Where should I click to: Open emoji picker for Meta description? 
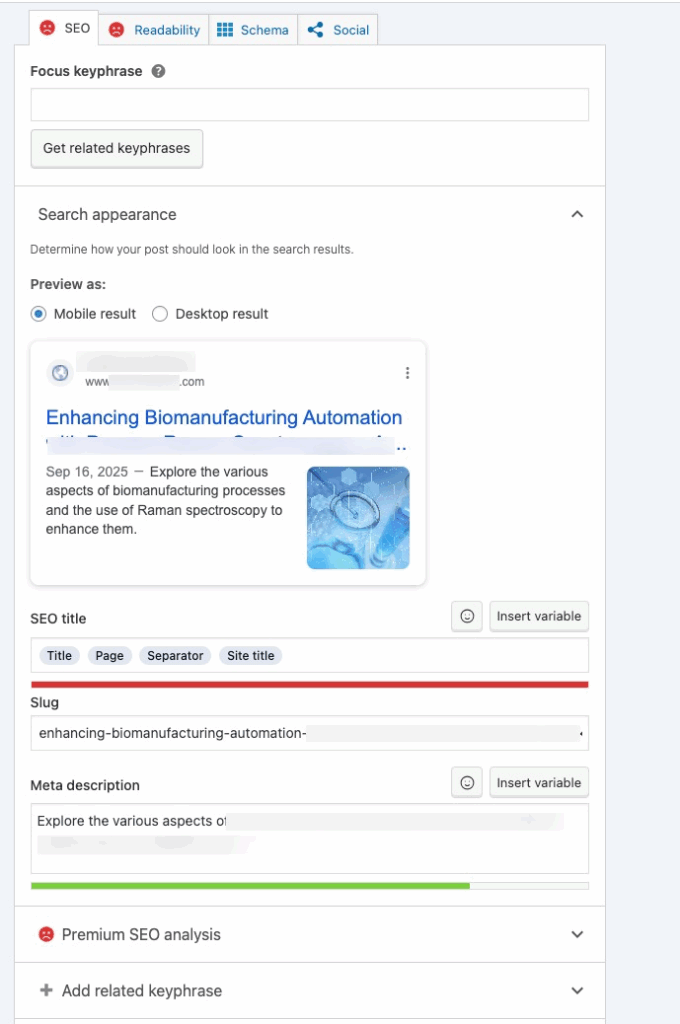pos(466,783)
